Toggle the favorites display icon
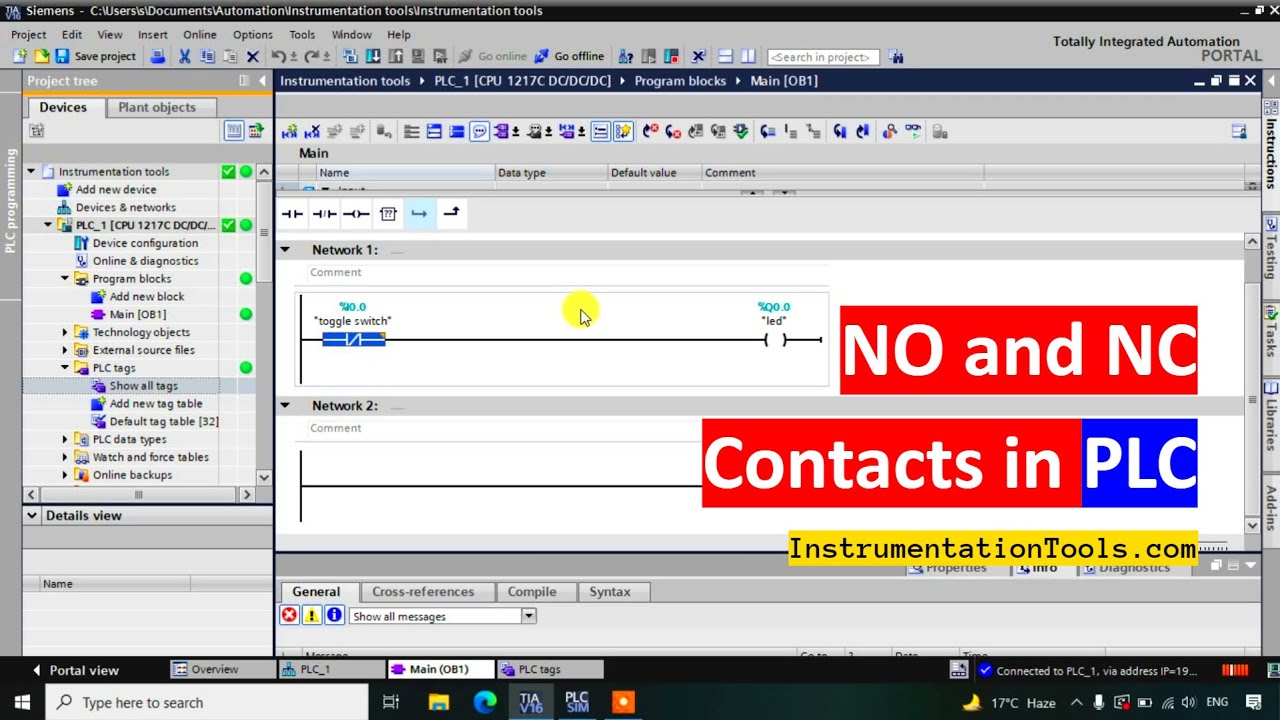1280x720 pixels. 623,131
